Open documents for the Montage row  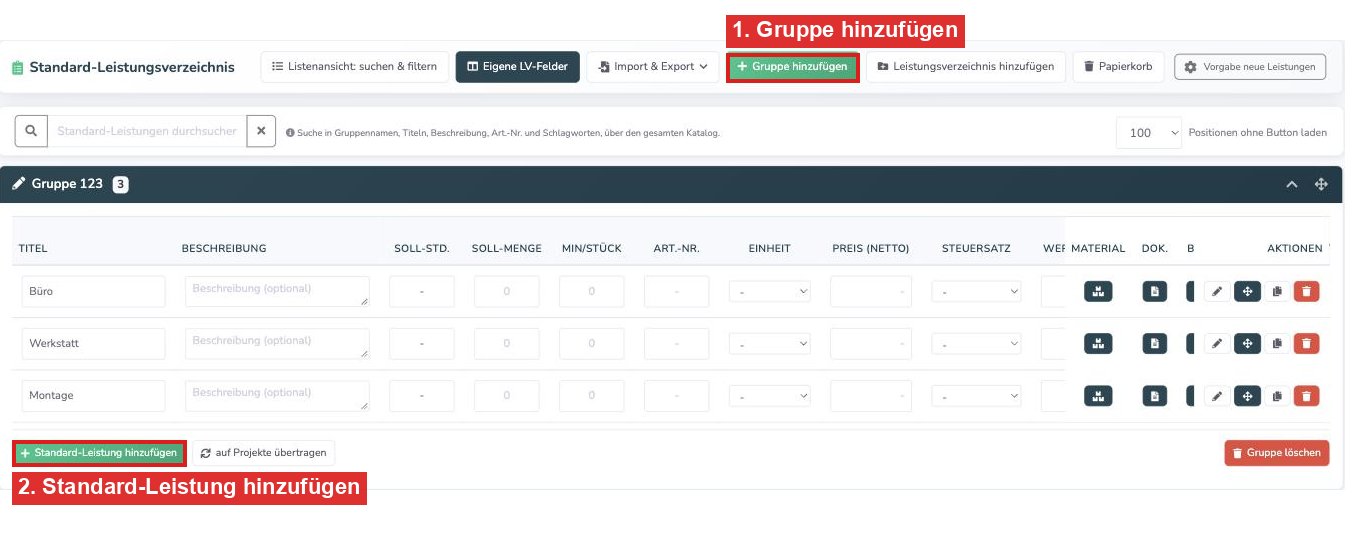[x=1155, y=395]
